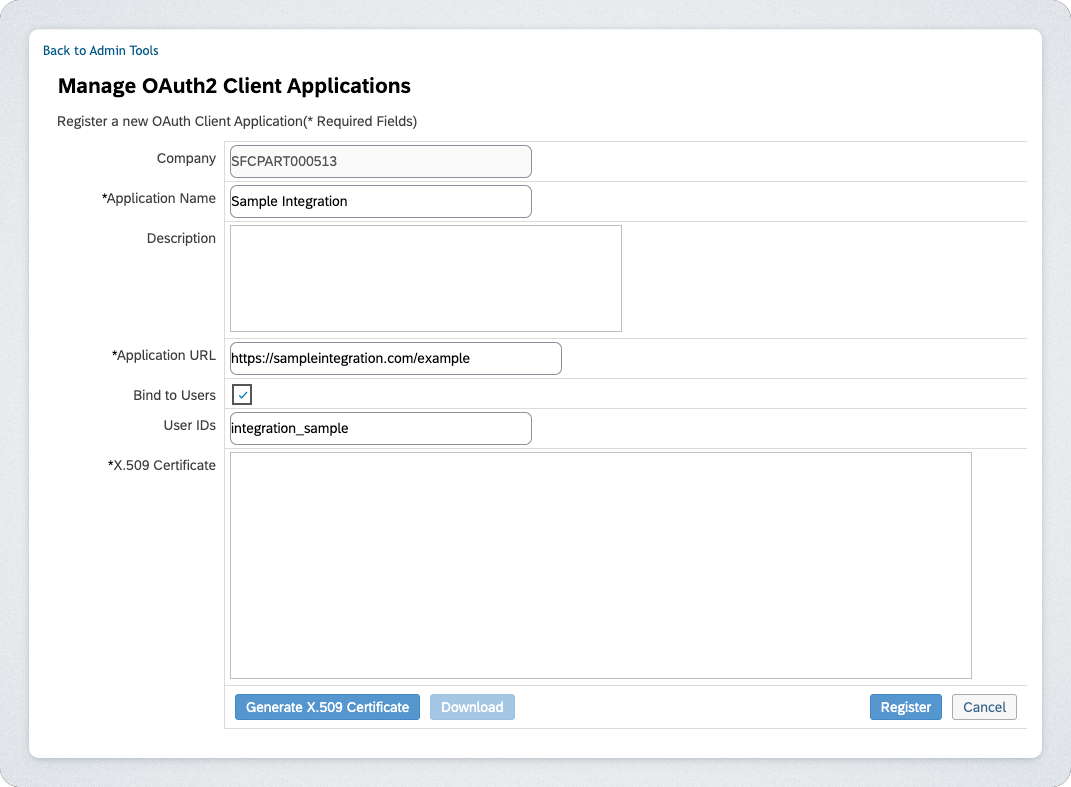Click the greyed-out Download button
Image resolution: width=1071 pixels, height=787 pixels.
(x=472, y=707)
